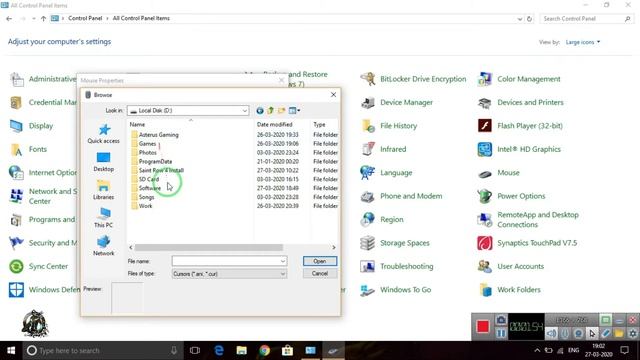This screenshot has width=640, height=360.
Task: Open the Fonts Control Panel item
Action: (28, 149)
